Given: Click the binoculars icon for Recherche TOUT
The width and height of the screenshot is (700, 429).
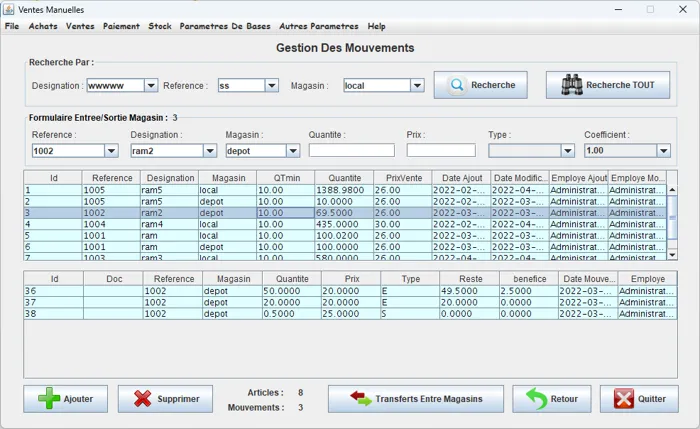Looking at the screenshot, I should [x=571, y=85].
